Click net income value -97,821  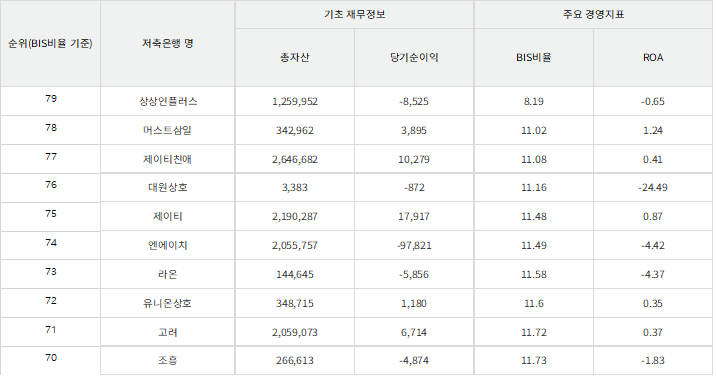click(x=414, y=246)
